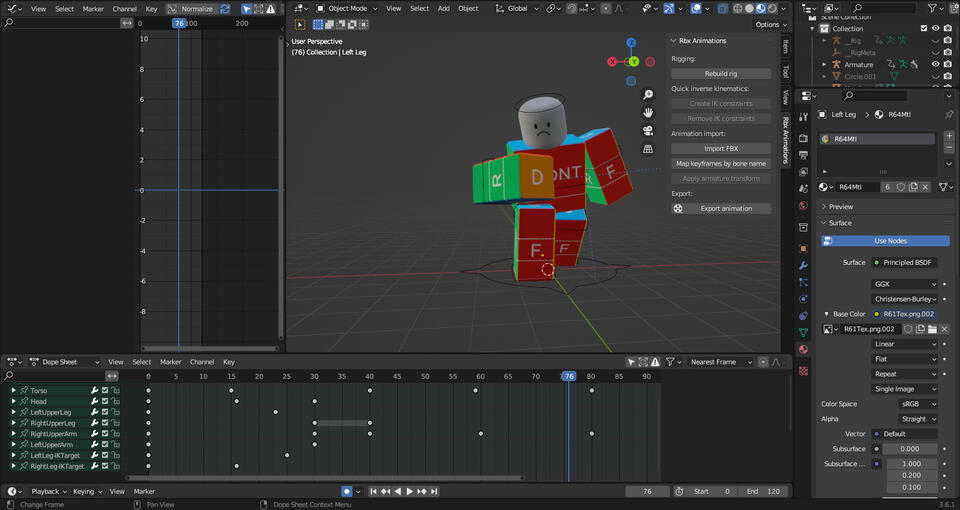960x510 pixels.
Task: Click the Import FBX button
Action: pyautogui.click(x=721, y=148)
